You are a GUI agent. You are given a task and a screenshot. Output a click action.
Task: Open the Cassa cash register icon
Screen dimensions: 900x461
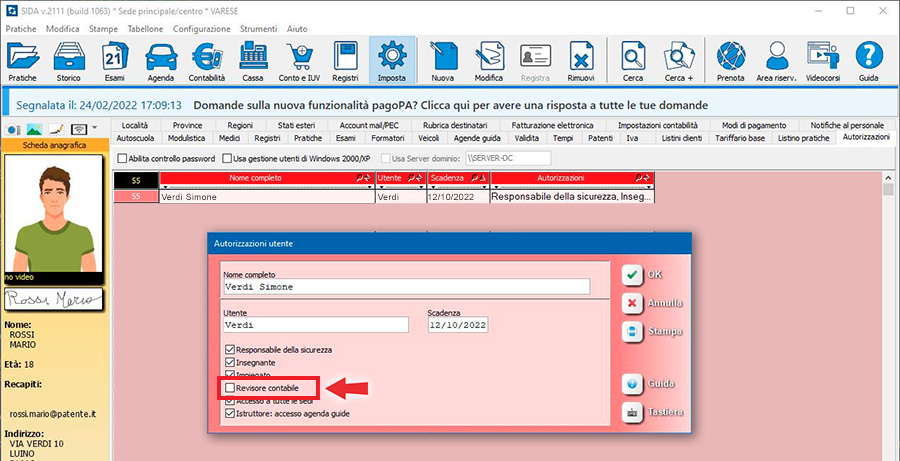252,61
